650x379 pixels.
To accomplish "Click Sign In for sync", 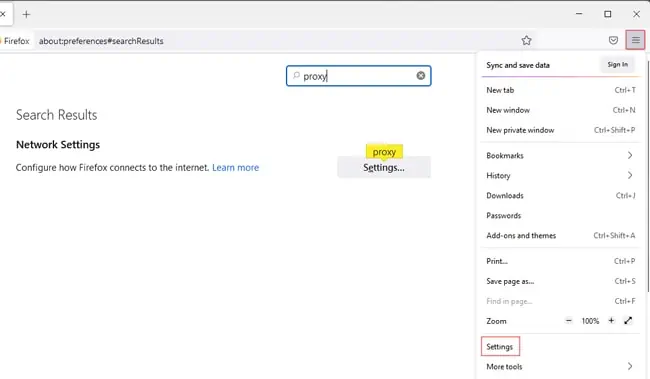I will point(617,65).
